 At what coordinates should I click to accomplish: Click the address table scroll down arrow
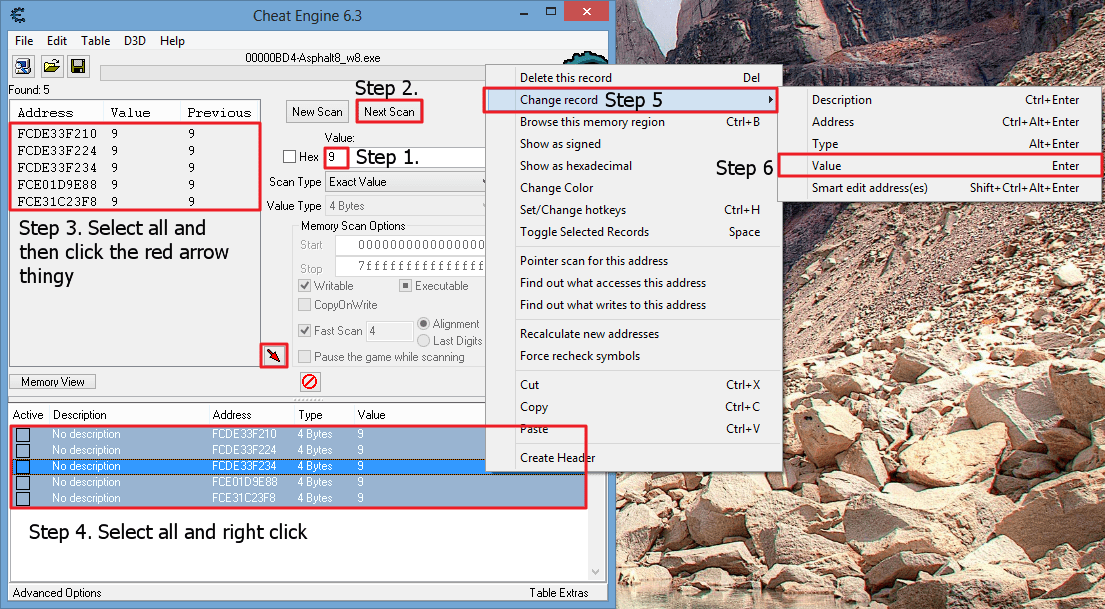click(x=595, y=572)
